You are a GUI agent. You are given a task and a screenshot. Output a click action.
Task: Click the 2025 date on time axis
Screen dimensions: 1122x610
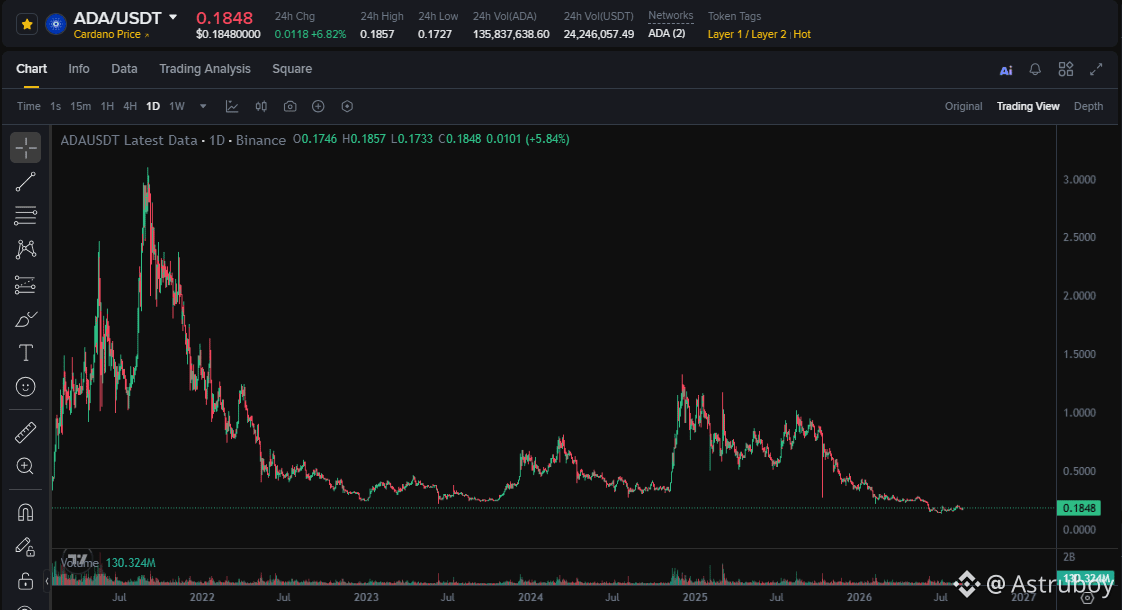(x=695, y=597)
